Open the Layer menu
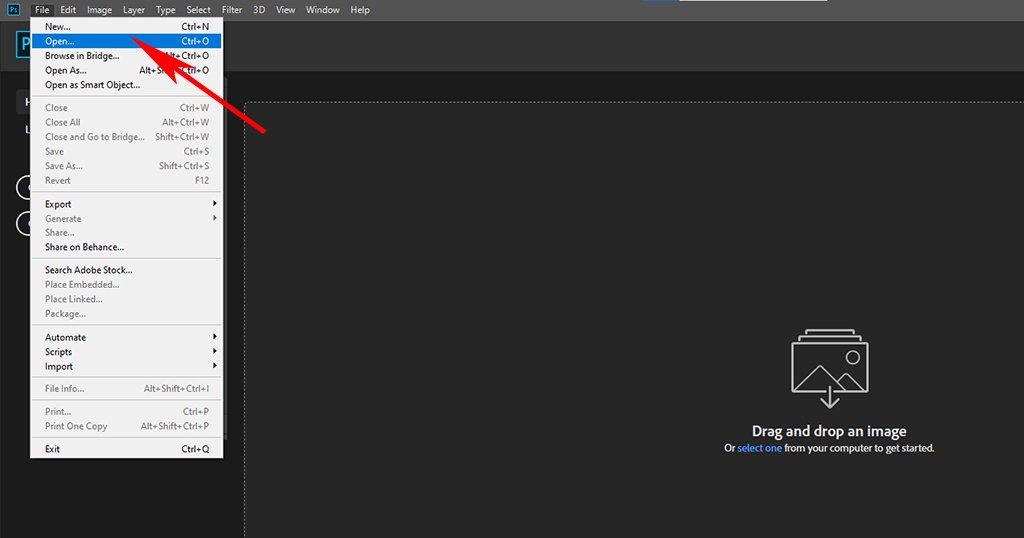Viewport: 1024px width, 538px height. (x=134, y=10)
